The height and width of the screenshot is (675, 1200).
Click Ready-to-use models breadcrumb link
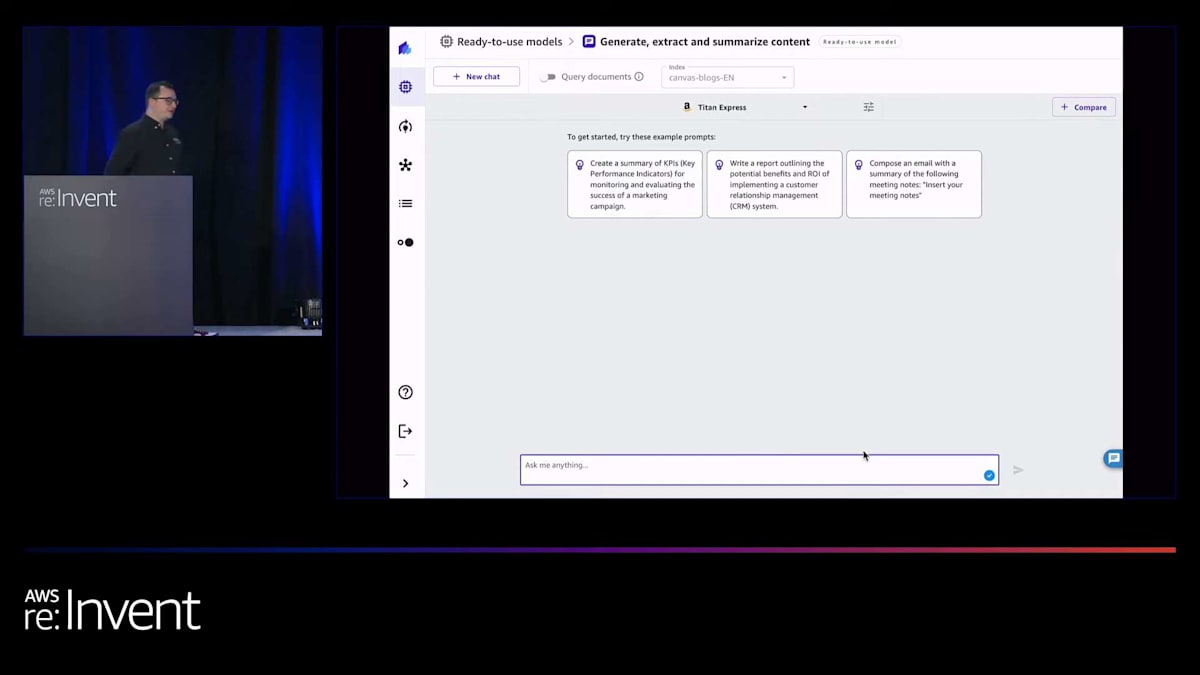(x=509, y=42)
